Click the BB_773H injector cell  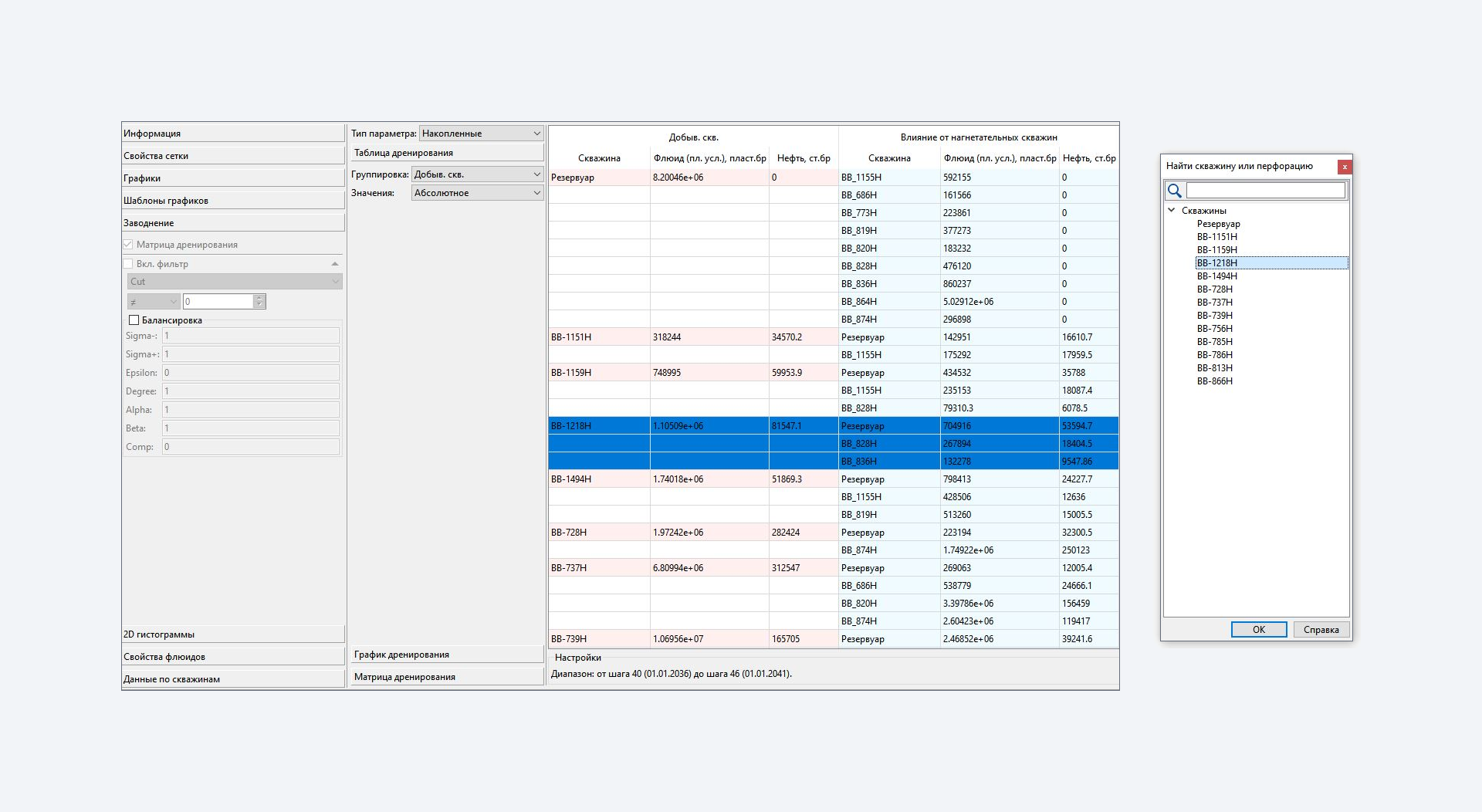point(889,213)
